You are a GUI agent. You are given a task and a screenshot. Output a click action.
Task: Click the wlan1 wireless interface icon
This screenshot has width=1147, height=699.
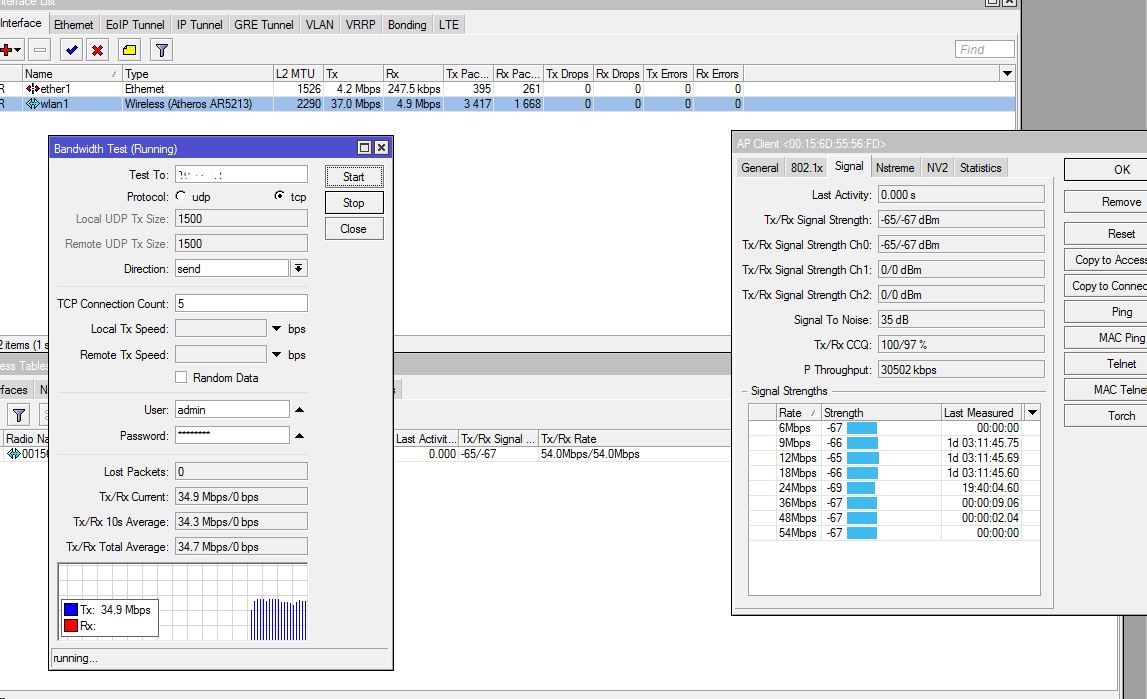(32, 104)
